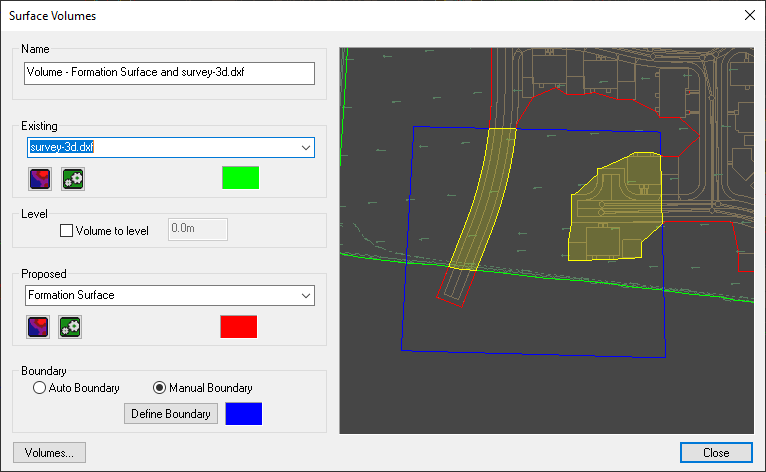Expand the Existing surface dropdown
766x472 pixels.
(305, 148)
